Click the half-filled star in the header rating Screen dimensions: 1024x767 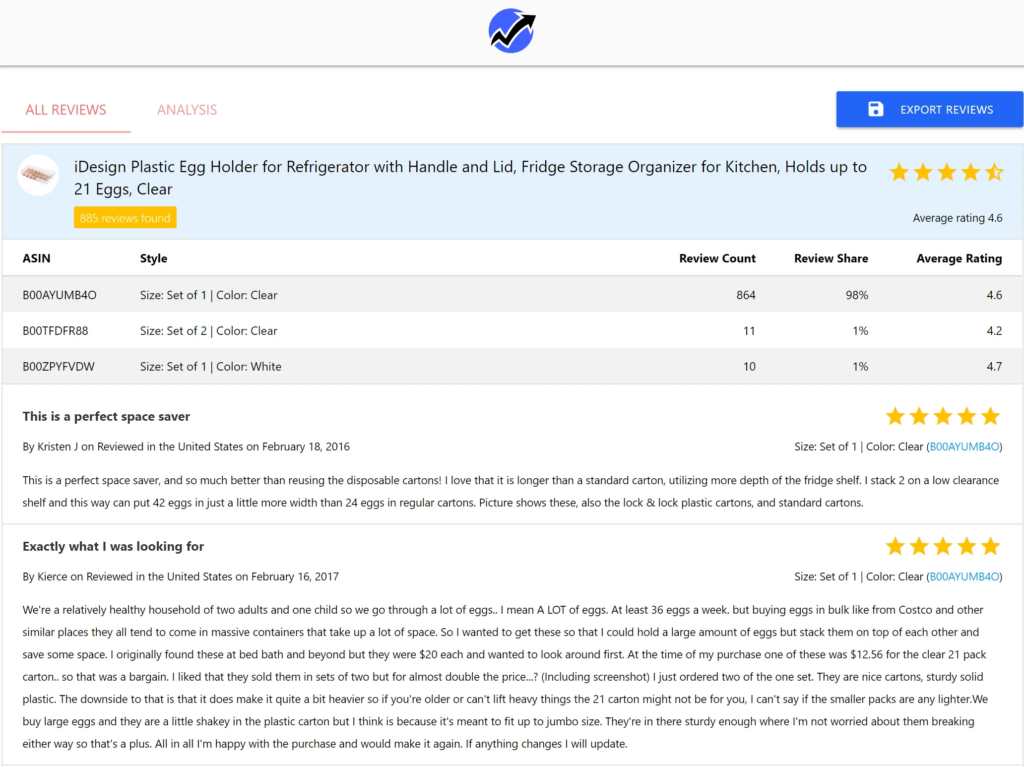(994, 172)
